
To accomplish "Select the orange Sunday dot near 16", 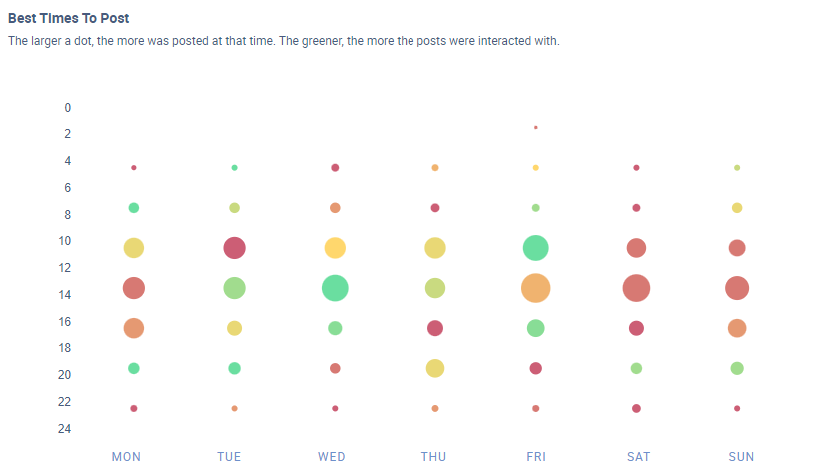I will [x=737, y=328].
